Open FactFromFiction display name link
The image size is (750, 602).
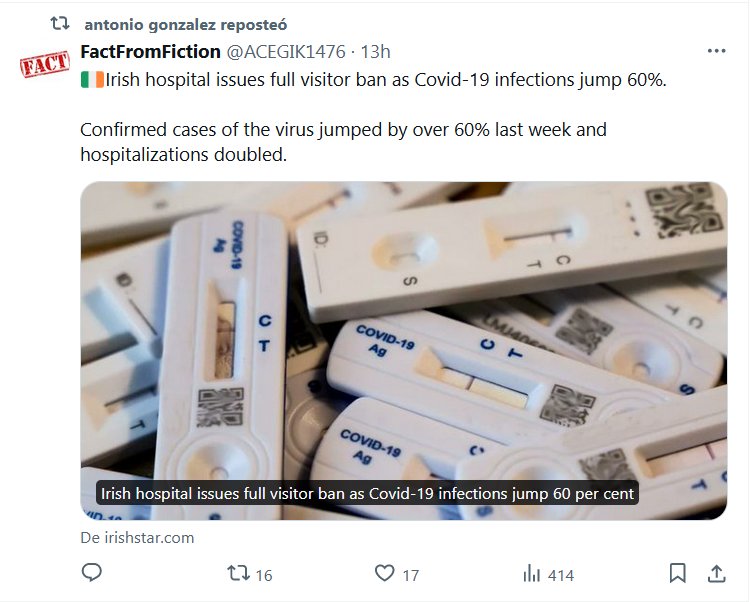(x=150, y=51)
